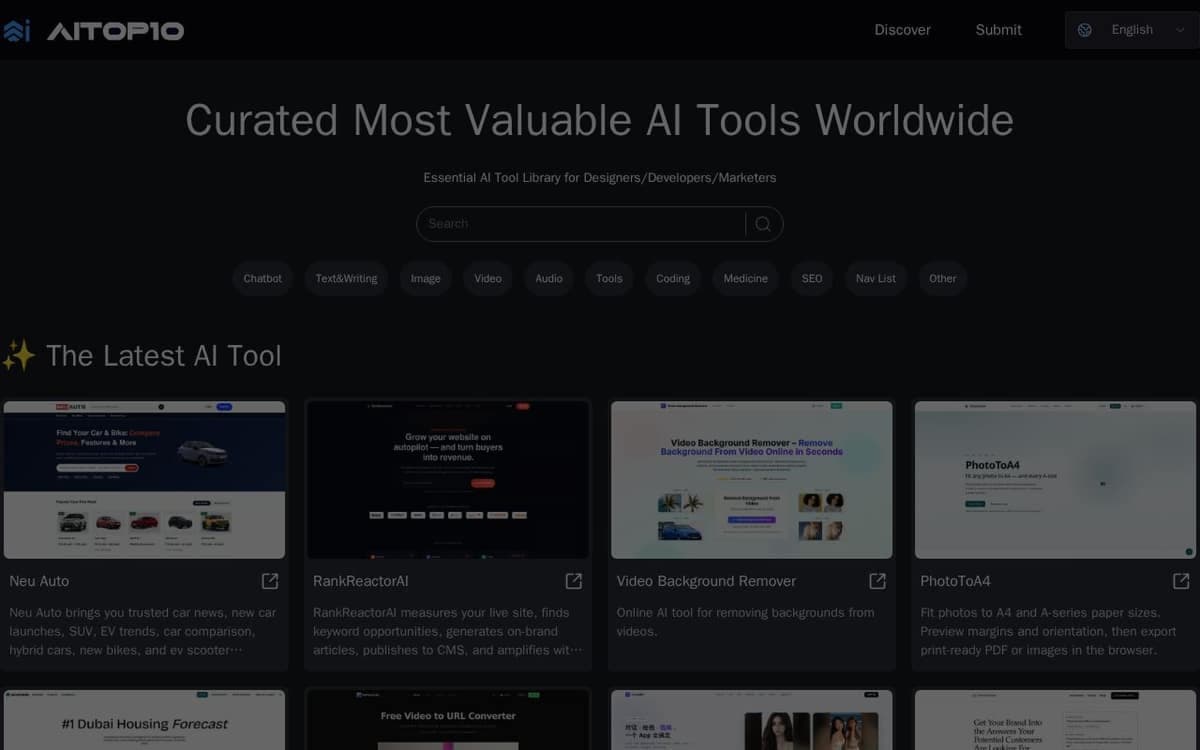Select the Tools category
1200x750 pixels.
click(x=609, y=279)
